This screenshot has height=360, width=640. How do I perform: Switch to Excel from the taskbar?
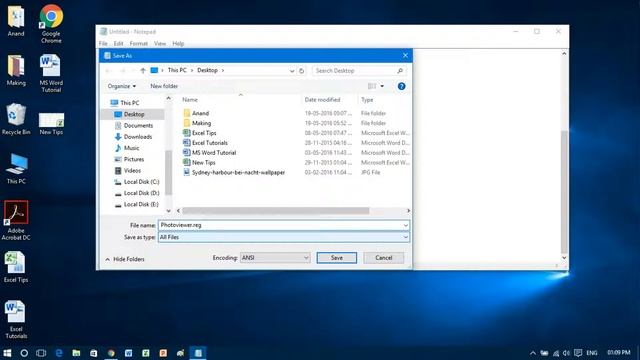coord(146,353)
